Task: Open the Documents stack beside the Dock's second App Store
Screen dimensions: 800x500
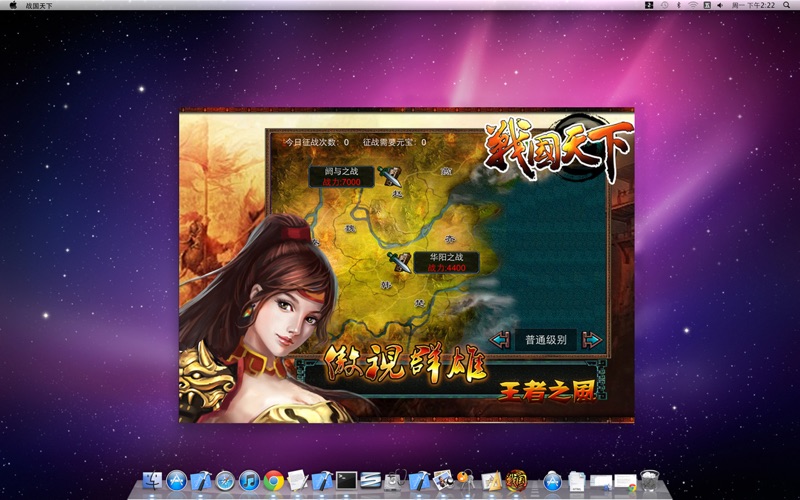Action: pos(577,481)
